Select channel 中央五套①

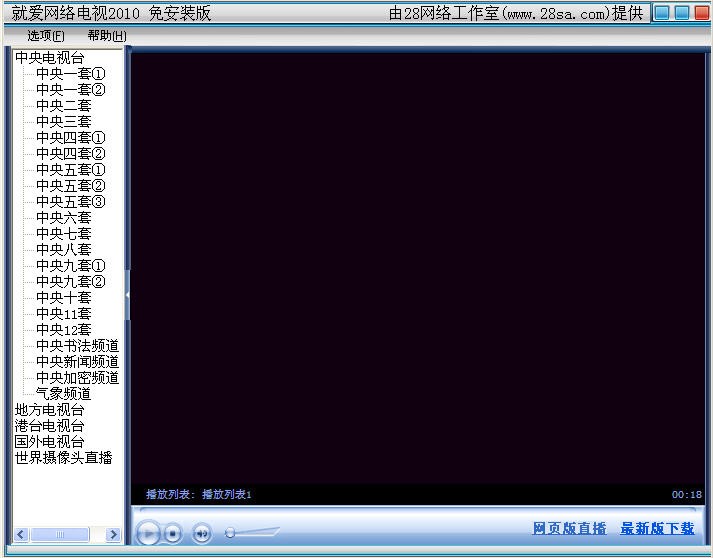click(x=70, y=170)
